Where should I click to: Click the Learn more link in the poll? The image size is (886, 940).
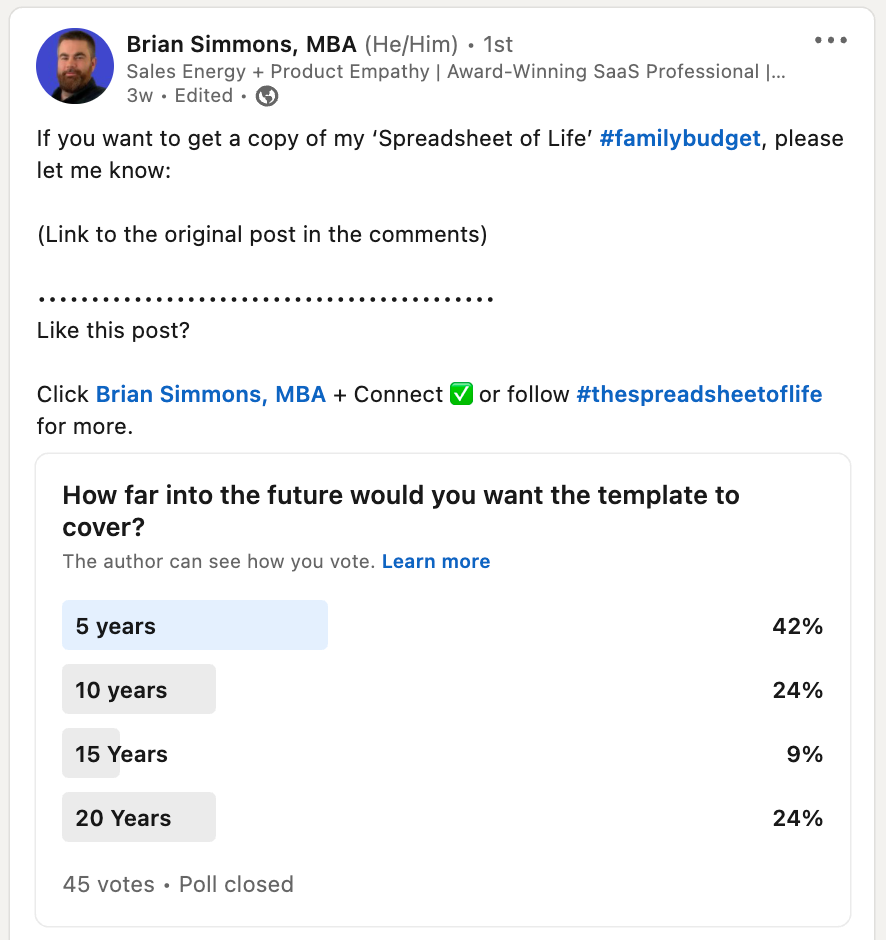436,561
